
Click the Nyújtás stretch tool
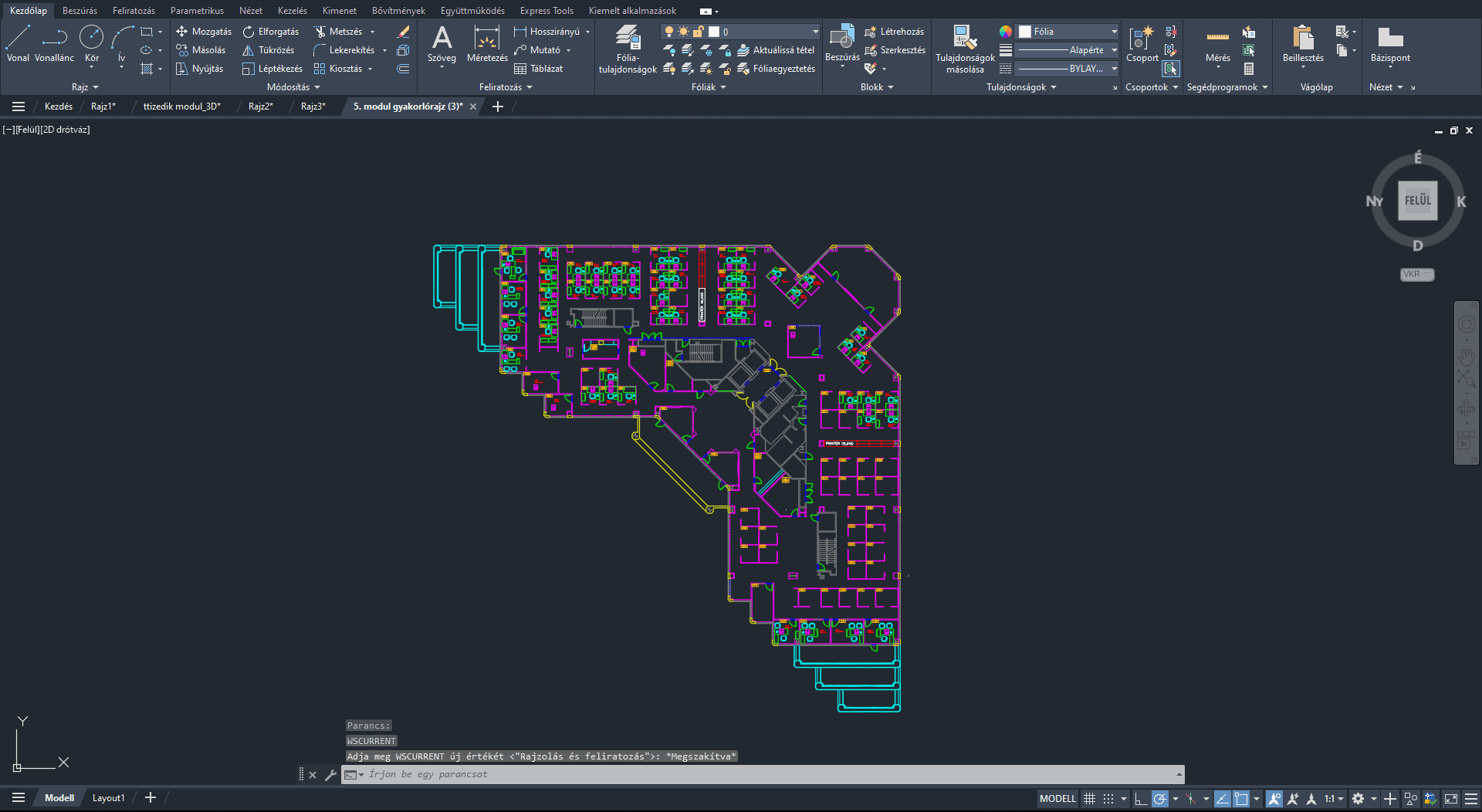(x=199, y=69)
